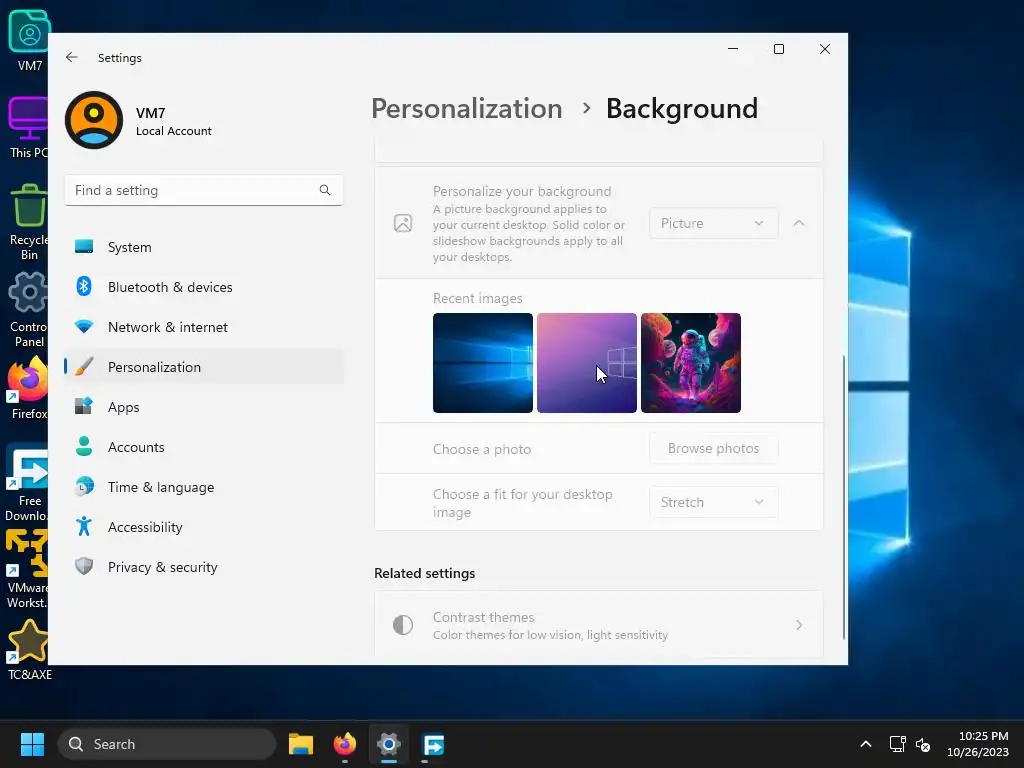This screenshot has width=1024, height=768.
Task: Open Contrast themes related setting
Action: 598,625
